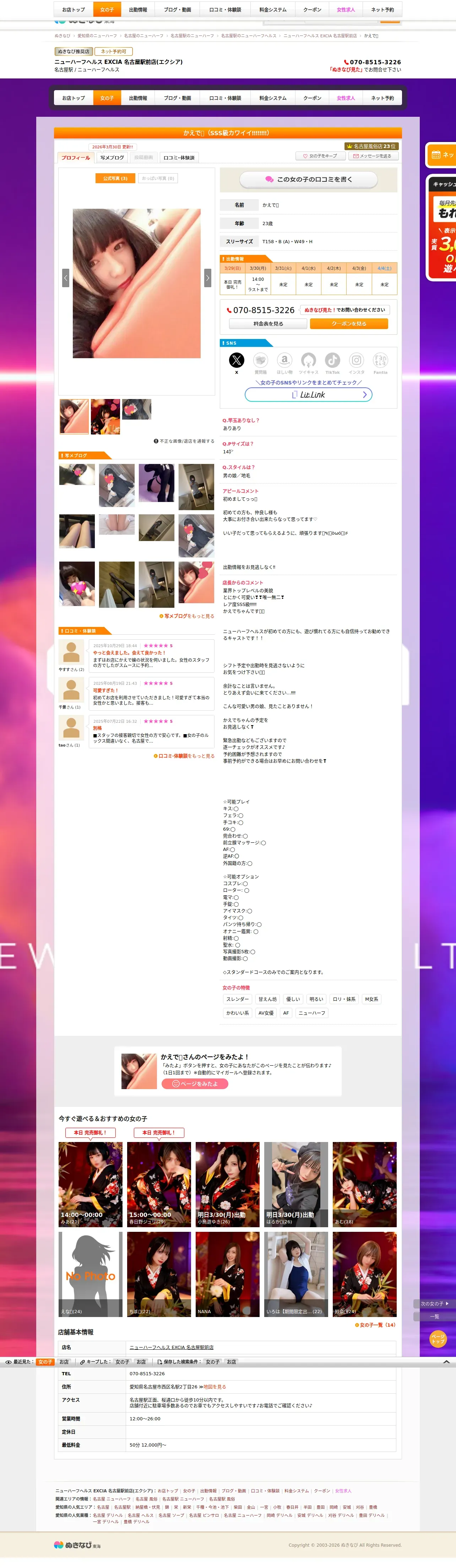Screen dimensions: 456x1568
Task: Click taoさん reviewer avatar icon
Action: coord(71,727)
